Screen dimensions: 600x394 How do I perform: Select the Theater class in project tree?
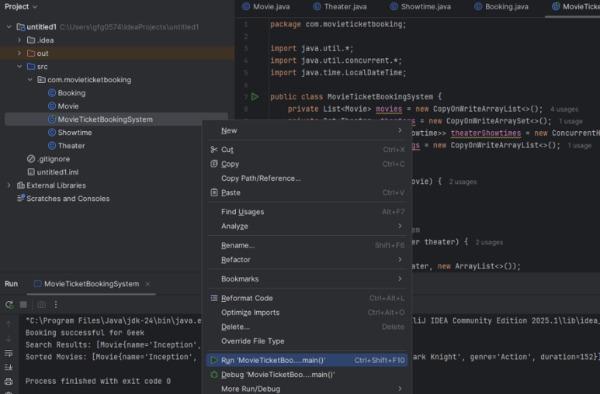click(x=72, y=146)
